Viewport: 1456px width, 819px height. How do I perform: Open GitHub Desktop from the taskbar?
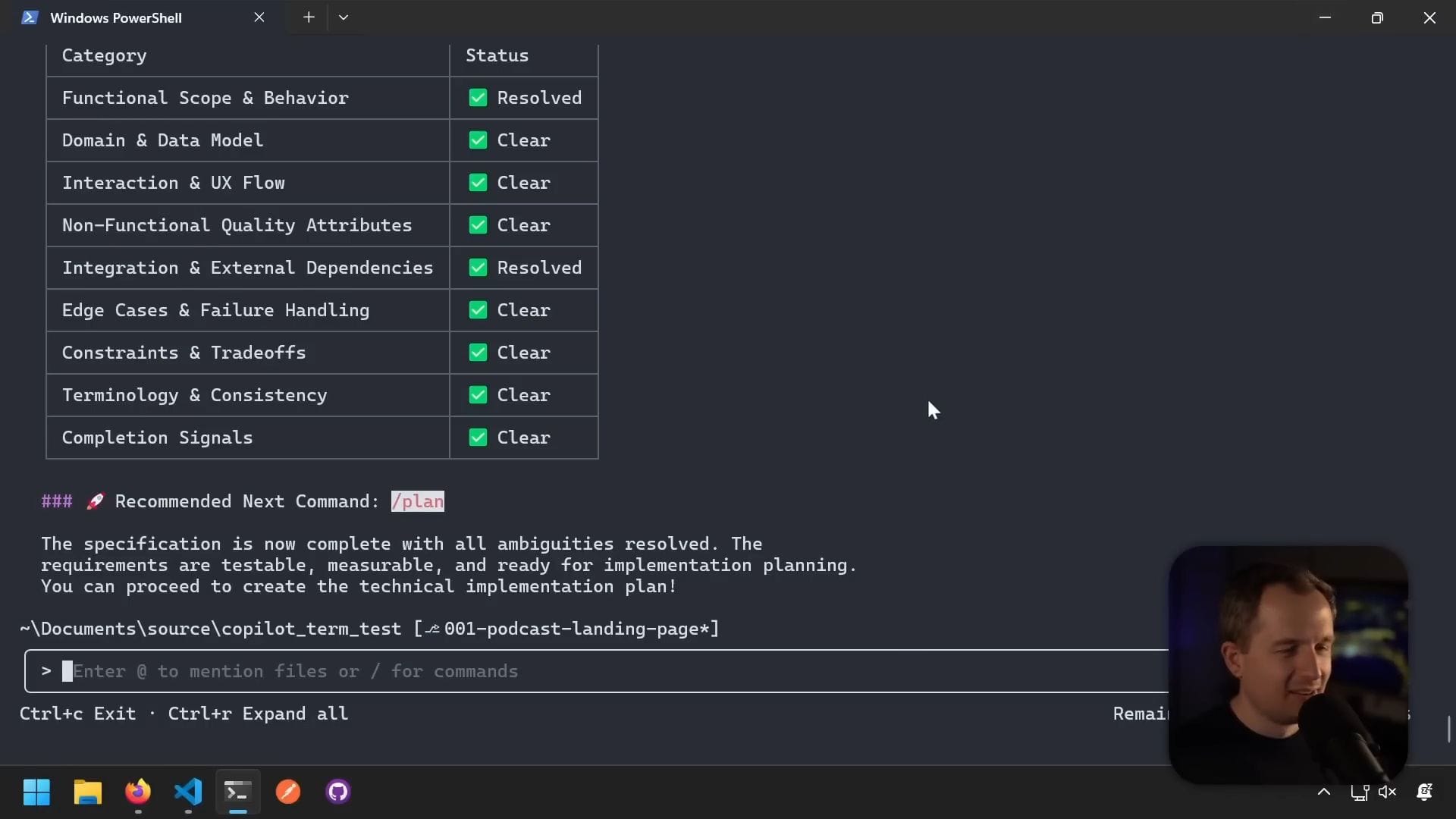coord(338,792)
